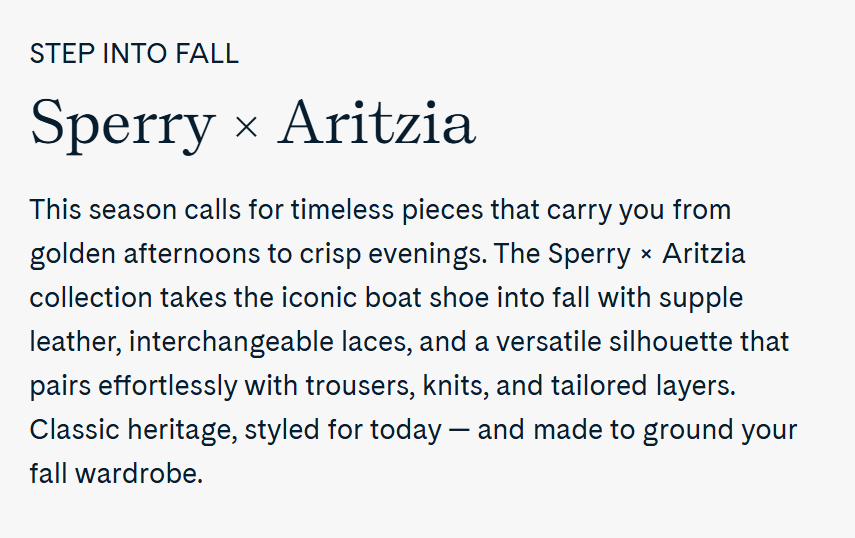Click the phrase "versatile silhouette"
This screenshot has width=855, height=538.
[617, 343]
